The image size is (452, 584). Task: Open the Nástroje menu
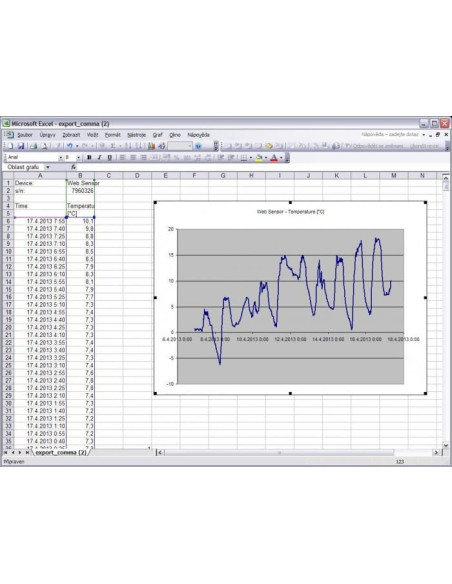click(136, 135)
